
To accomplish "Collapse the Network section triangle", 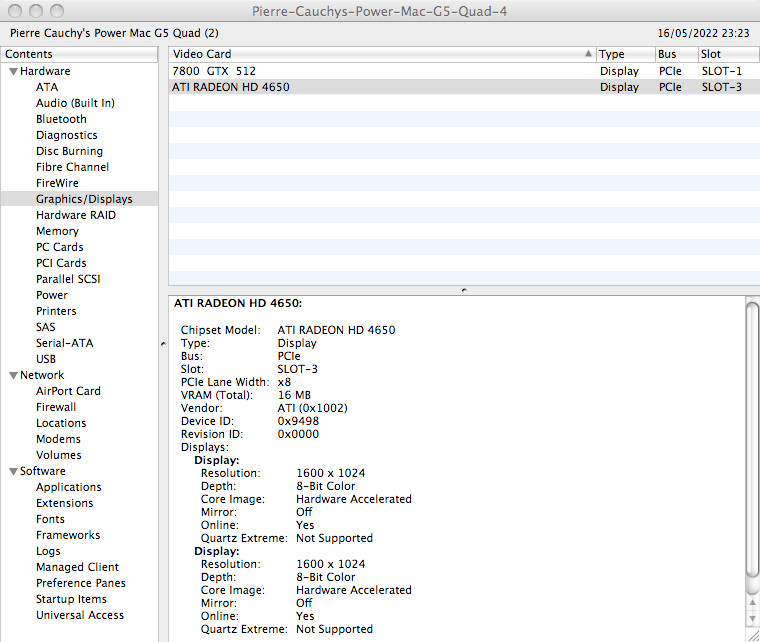I will tap(14, 376).
